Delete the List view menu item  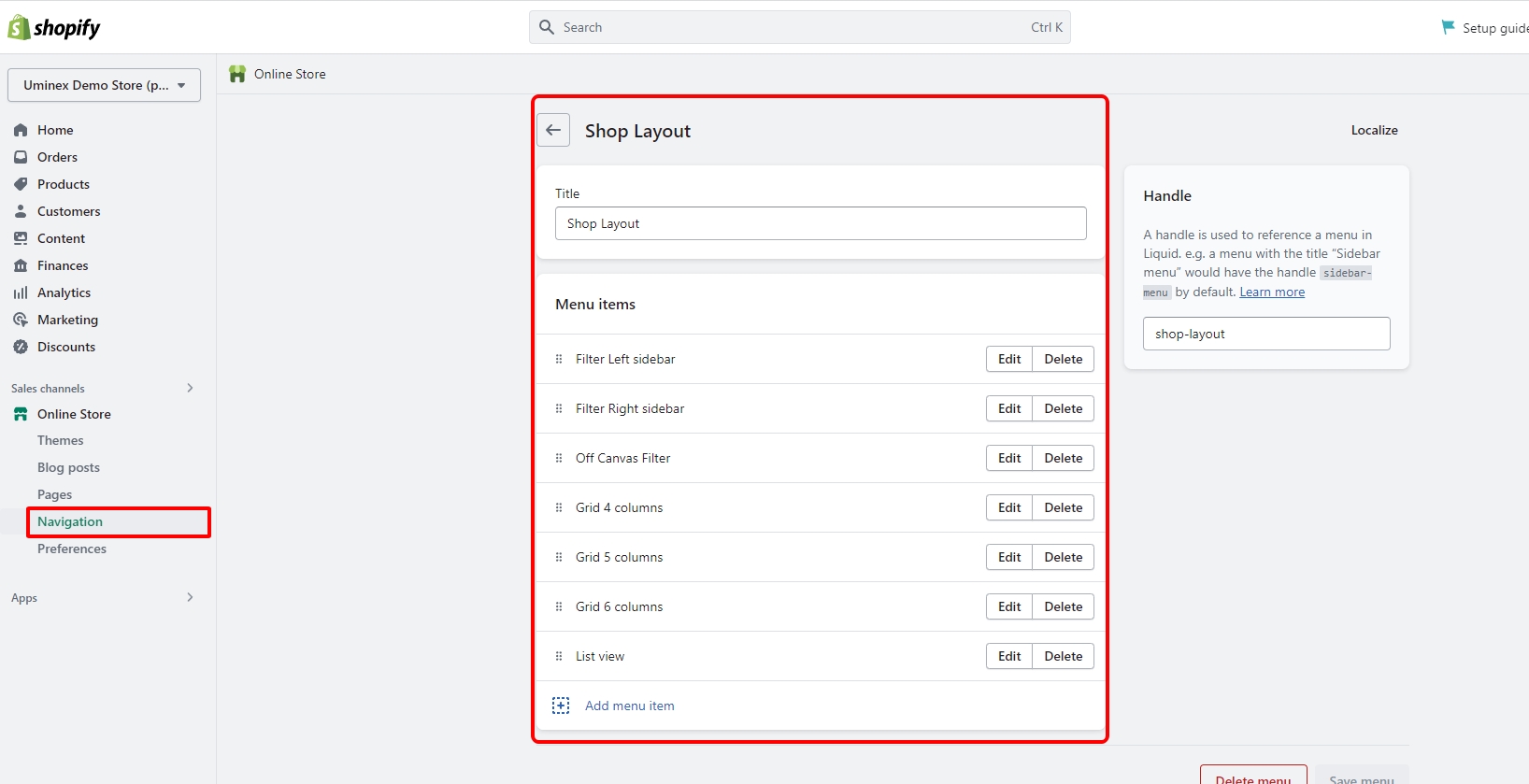[1063, 656]
